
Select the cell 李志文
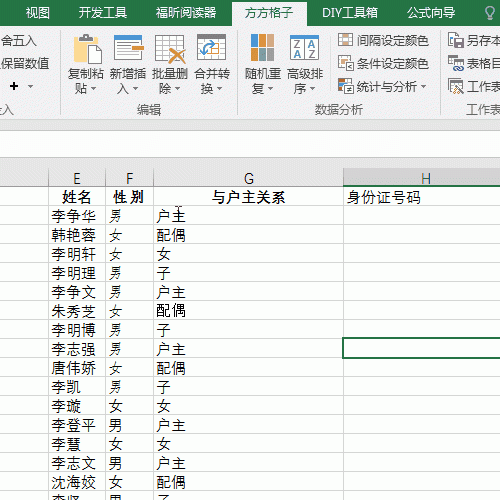point(77,463)
